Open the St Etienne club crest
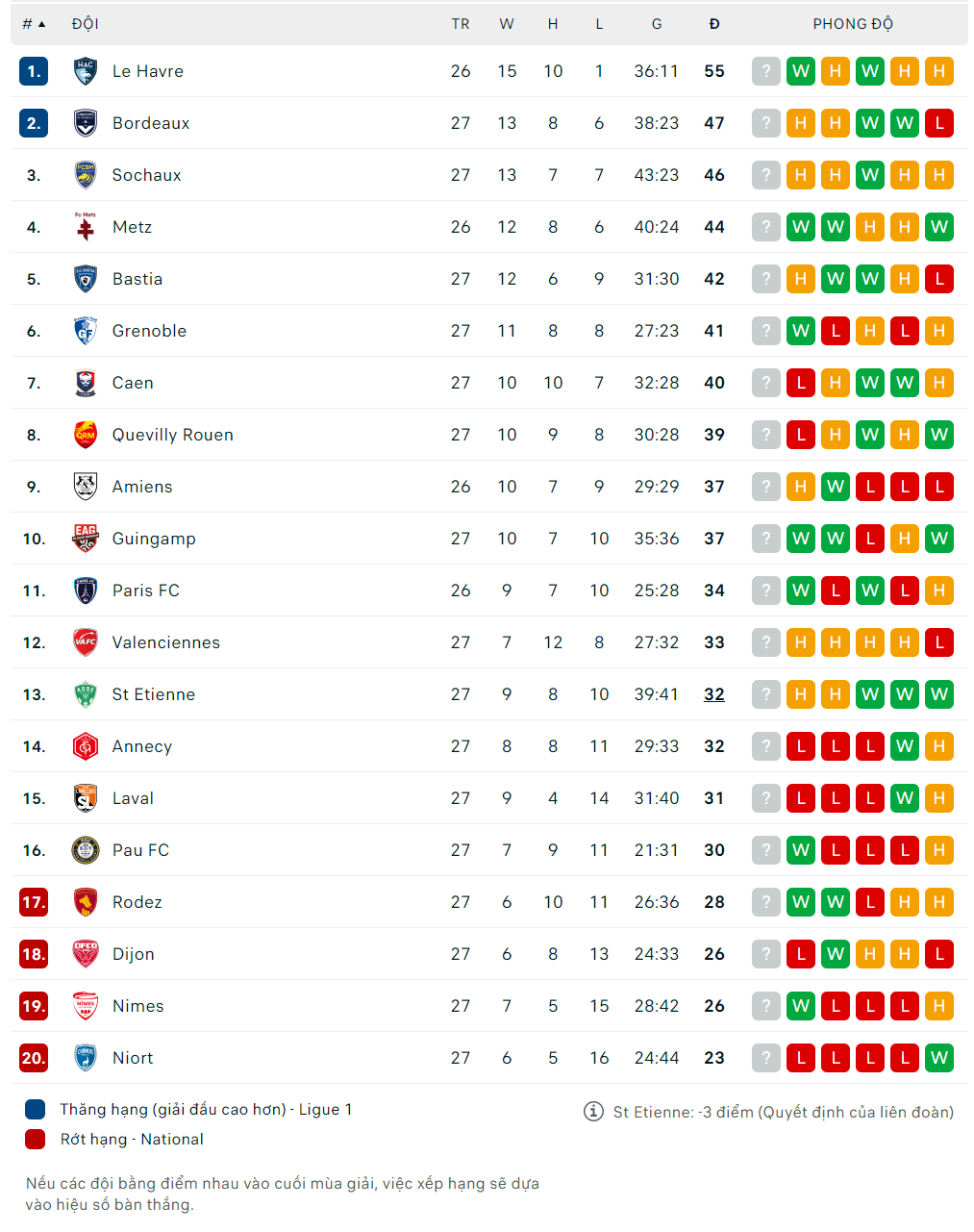 click(85, 694)
